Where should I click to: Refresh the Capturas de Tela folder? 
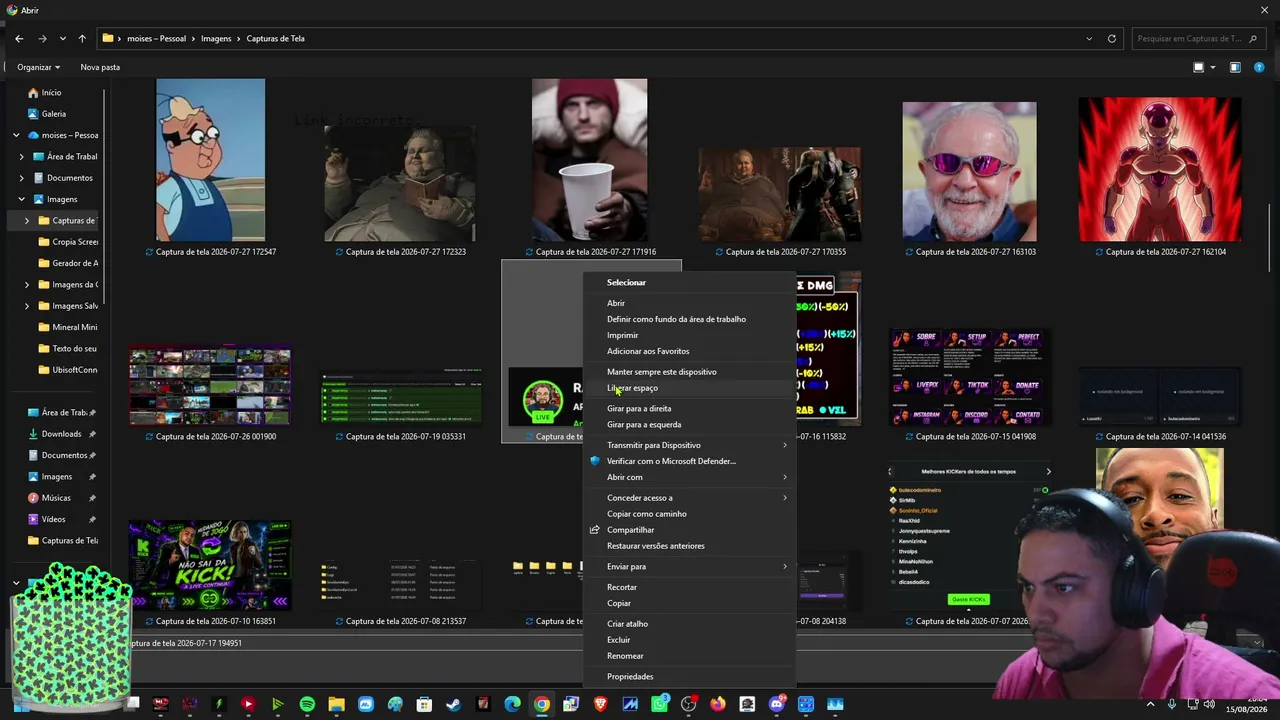[x=1111, y=38]
